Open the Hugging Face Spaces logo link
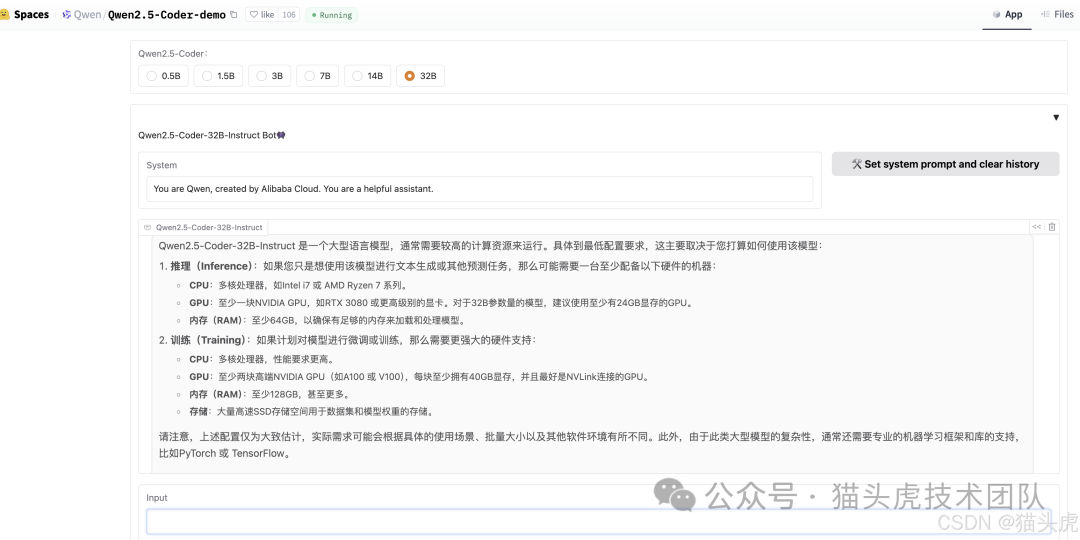This screenshot has height=540, width=1080. pyautogui.click(x=5, y=14)
